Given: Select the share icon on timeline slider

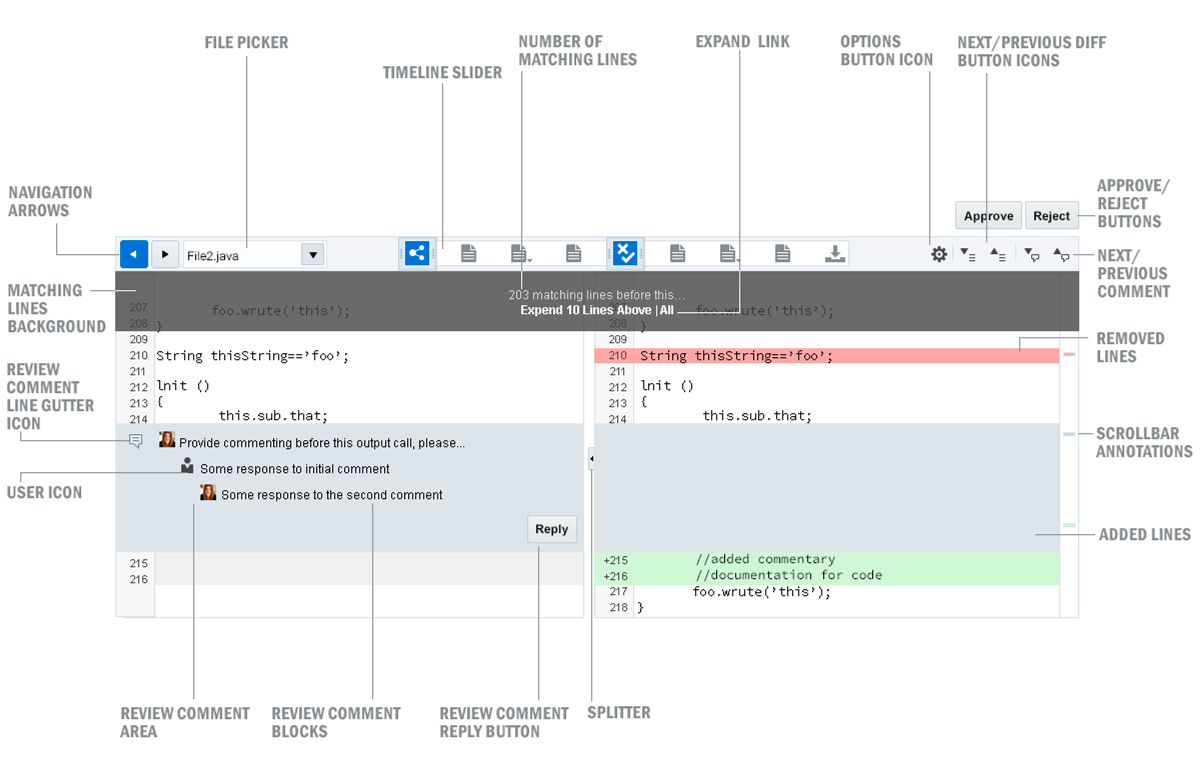Looking at the screenshot, I should click(417, 253).
